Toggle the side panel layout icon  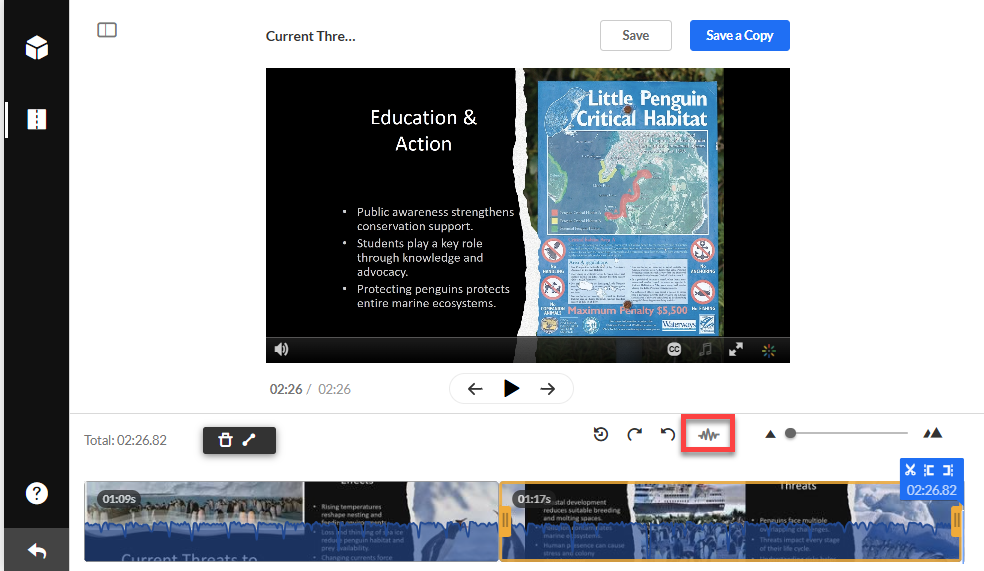coord(107,29)
